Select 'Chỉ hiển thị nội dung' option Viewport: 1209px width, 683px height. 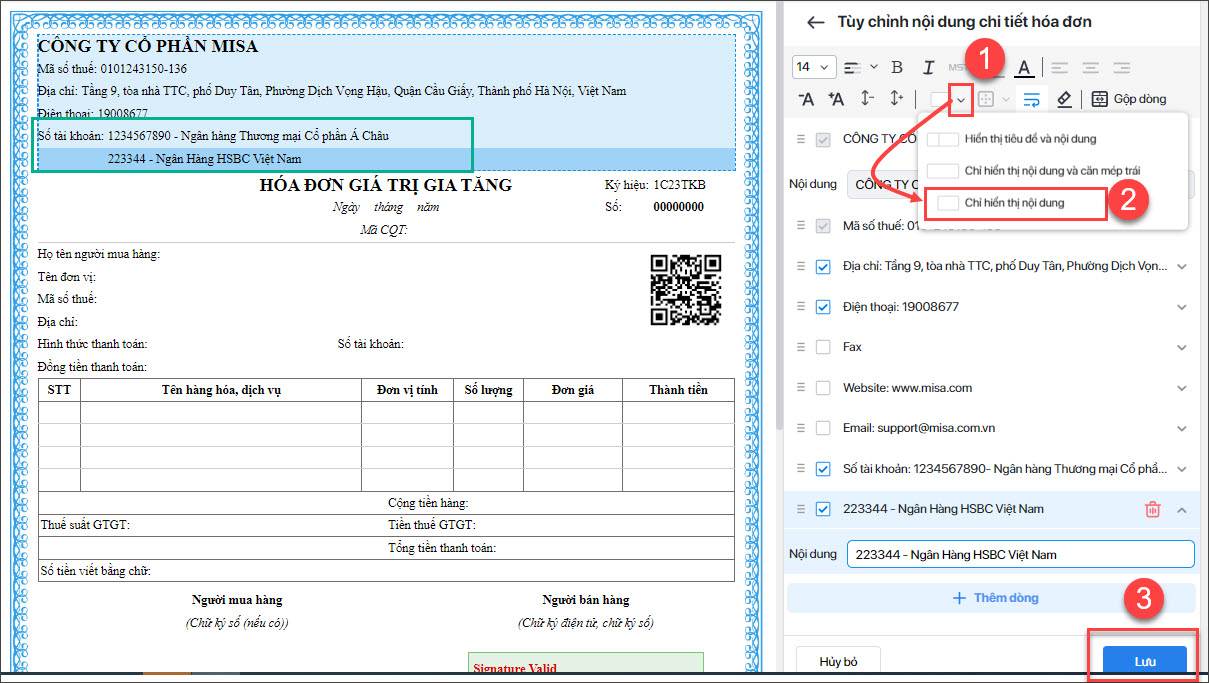(x=1014, y=203)
